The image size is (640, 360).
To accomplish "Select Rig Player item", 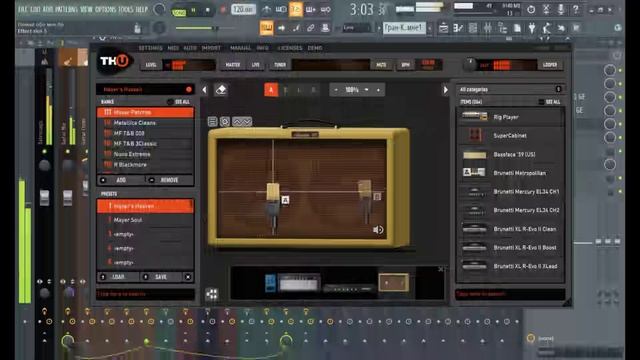I will pyautogui.click(x=510, y=117).
